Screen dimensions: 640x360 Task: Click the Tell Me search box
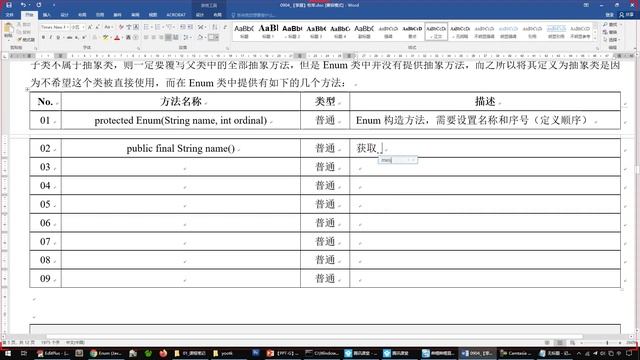click(x=254, y=15)
